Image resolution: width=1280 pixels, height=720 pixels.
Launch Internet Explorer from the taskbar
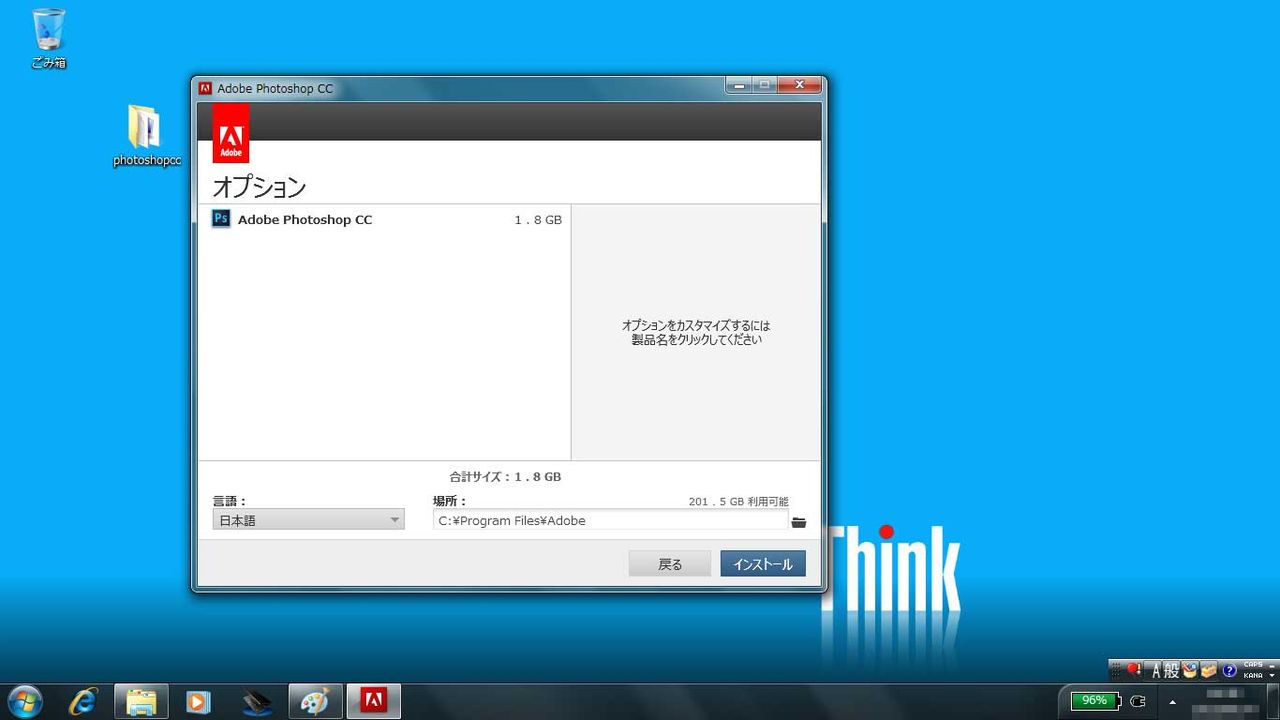(x=84, y=701)
